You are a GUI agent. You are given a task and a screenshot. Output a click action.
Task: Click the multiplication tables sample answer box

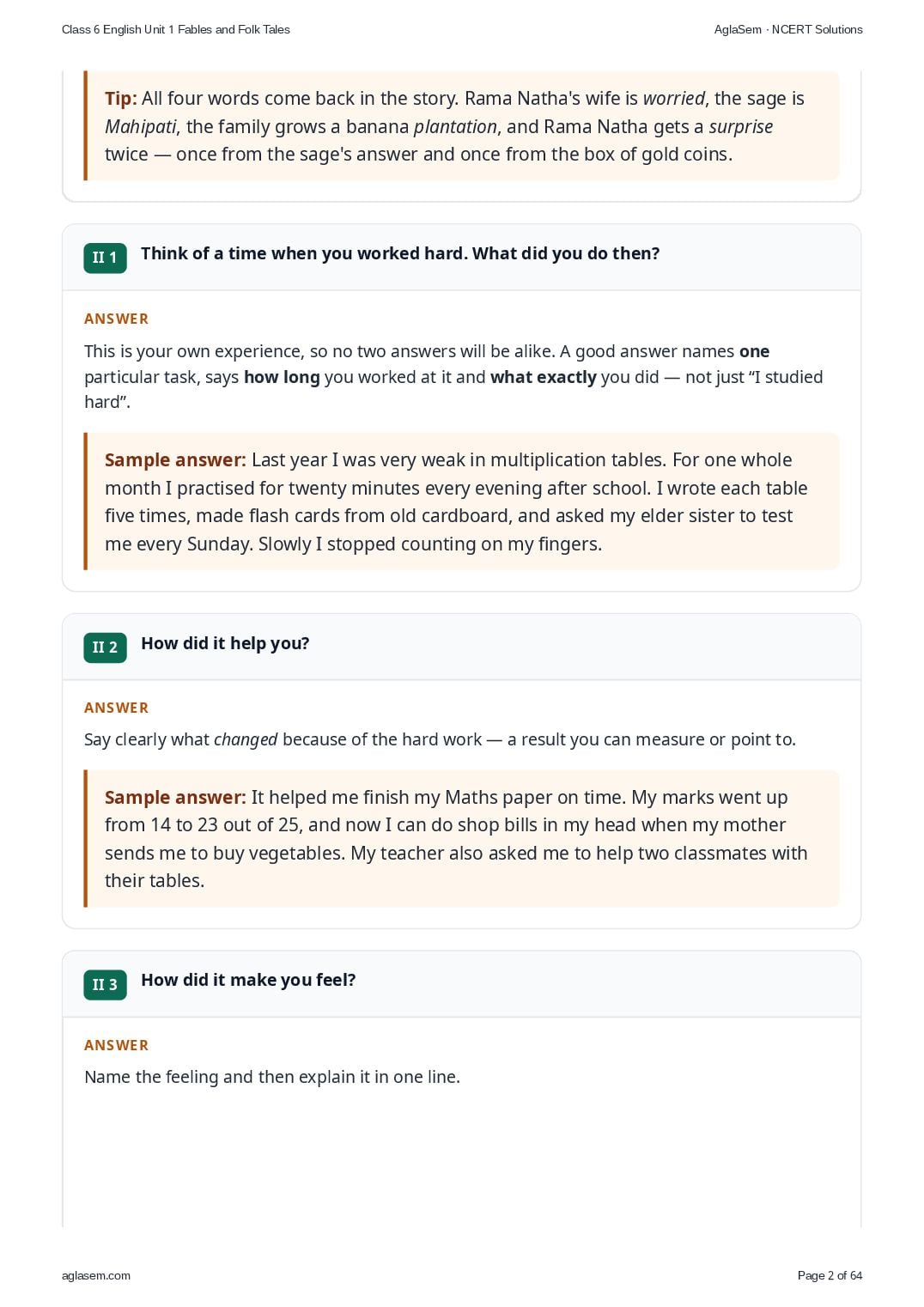461,502
